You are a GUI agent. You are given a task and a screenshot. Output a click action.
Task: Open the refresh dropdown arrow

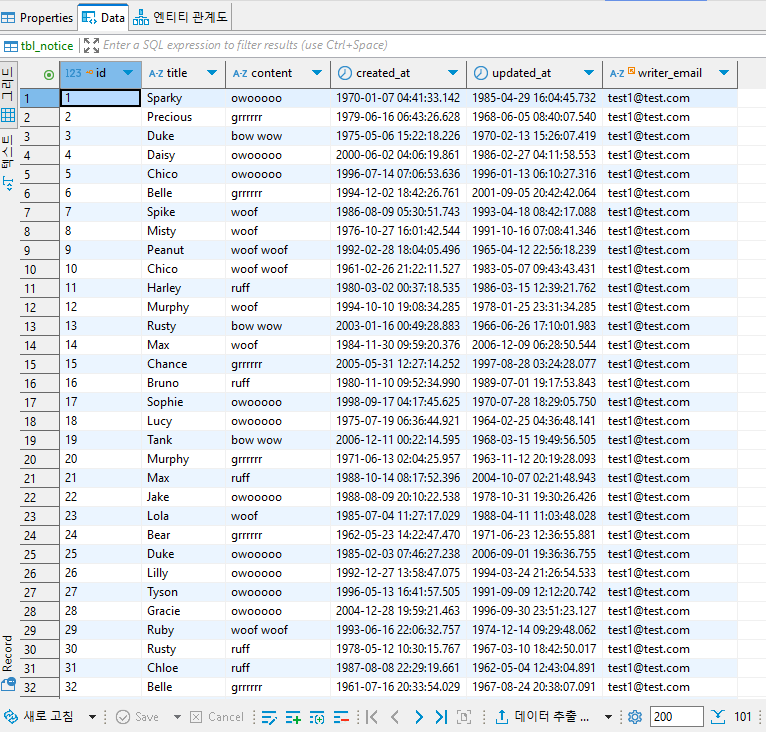click(92, 717)
